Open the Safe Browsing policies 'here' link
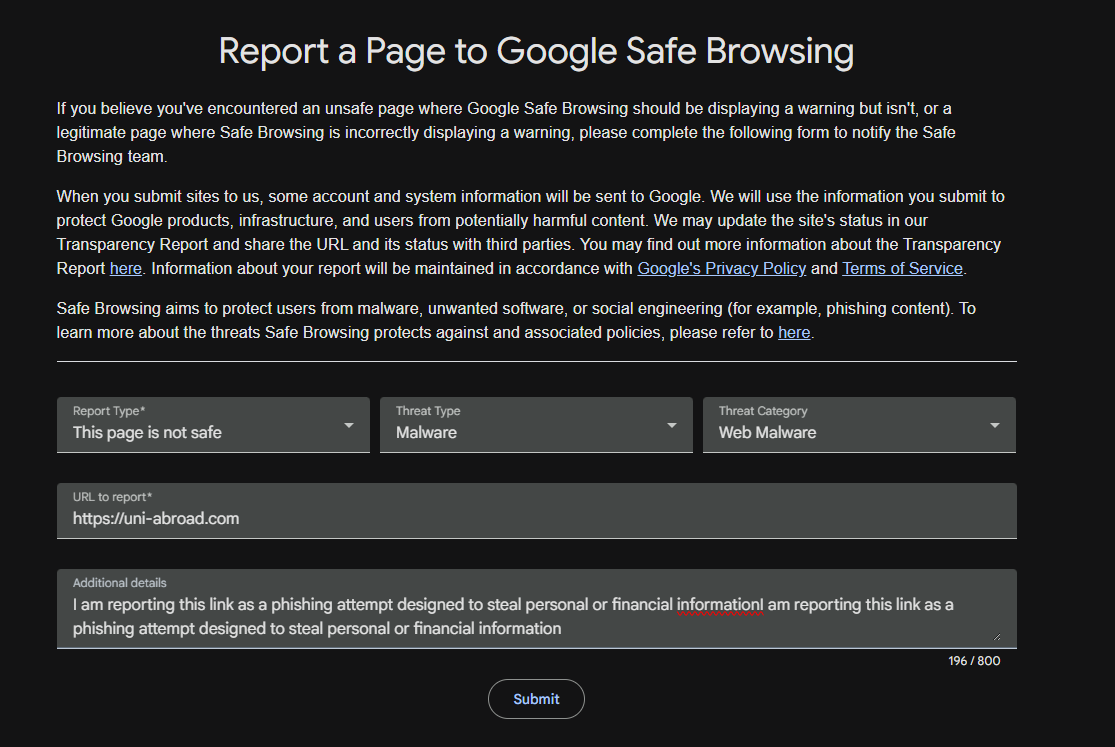Screen dimensions: 1115x747 [794, 332]
